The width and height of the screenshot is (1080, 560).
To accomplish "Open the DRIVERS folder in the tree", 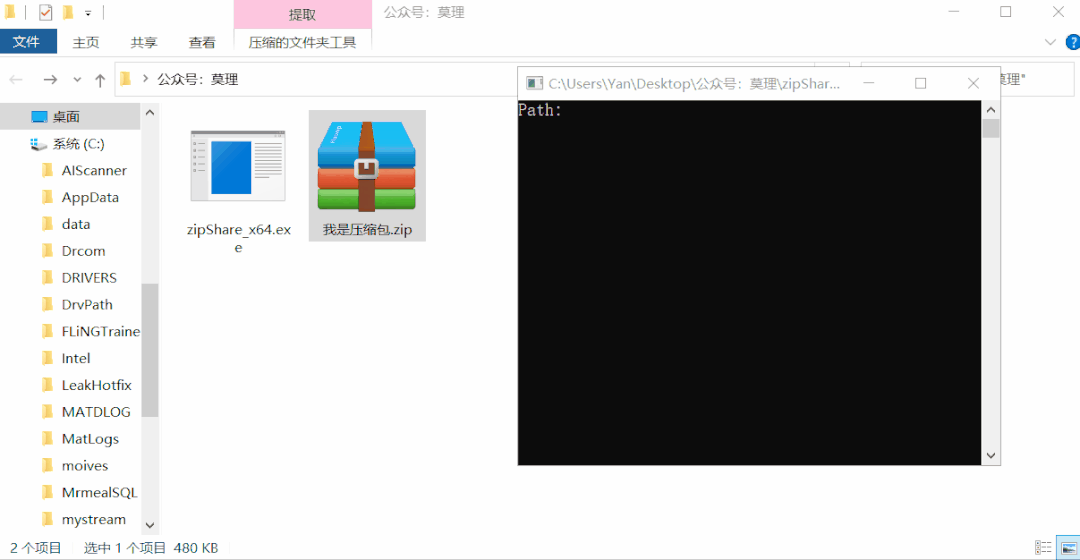I will coord(89,278).
